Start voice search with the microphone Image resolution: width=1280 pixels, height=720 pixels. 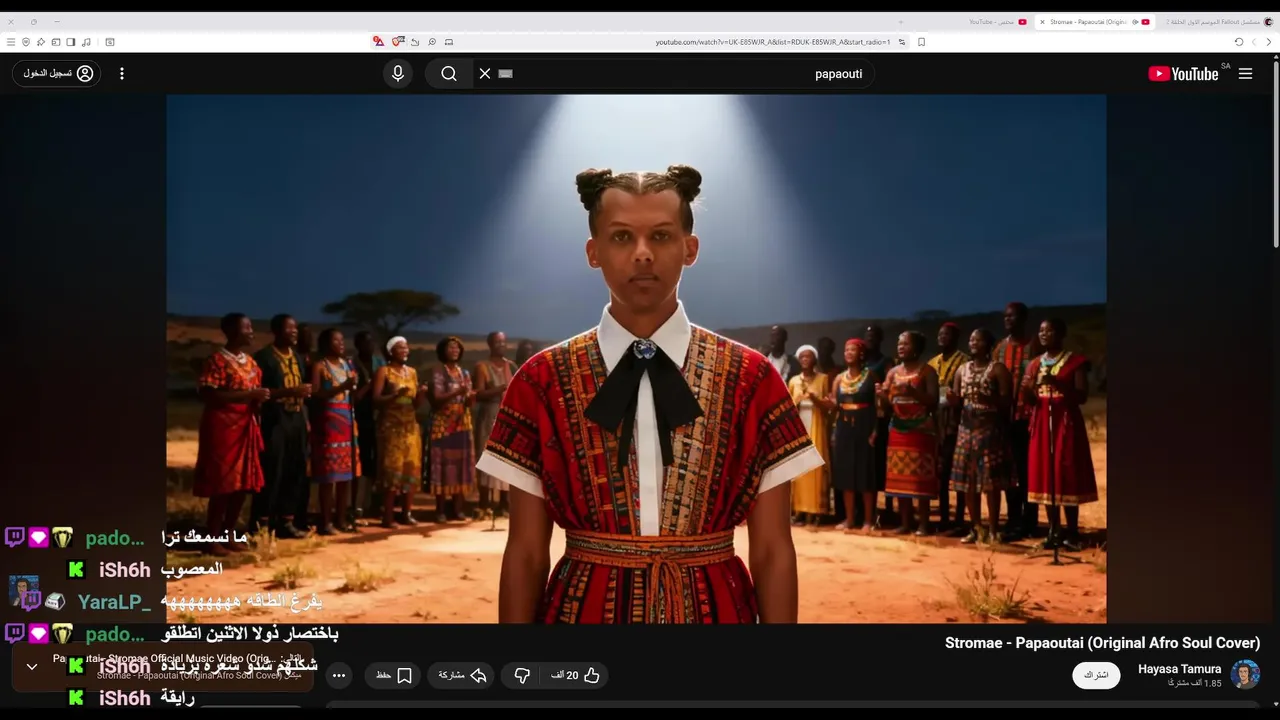tap(398, 74)
